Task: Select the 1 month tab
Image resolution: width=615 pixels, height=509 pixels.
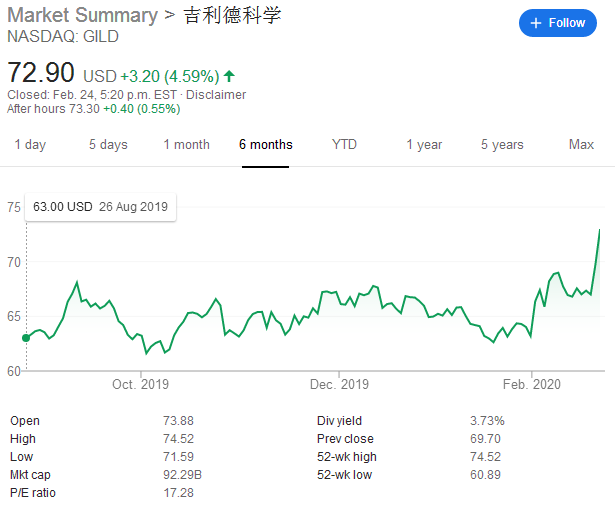Action: 186,145
